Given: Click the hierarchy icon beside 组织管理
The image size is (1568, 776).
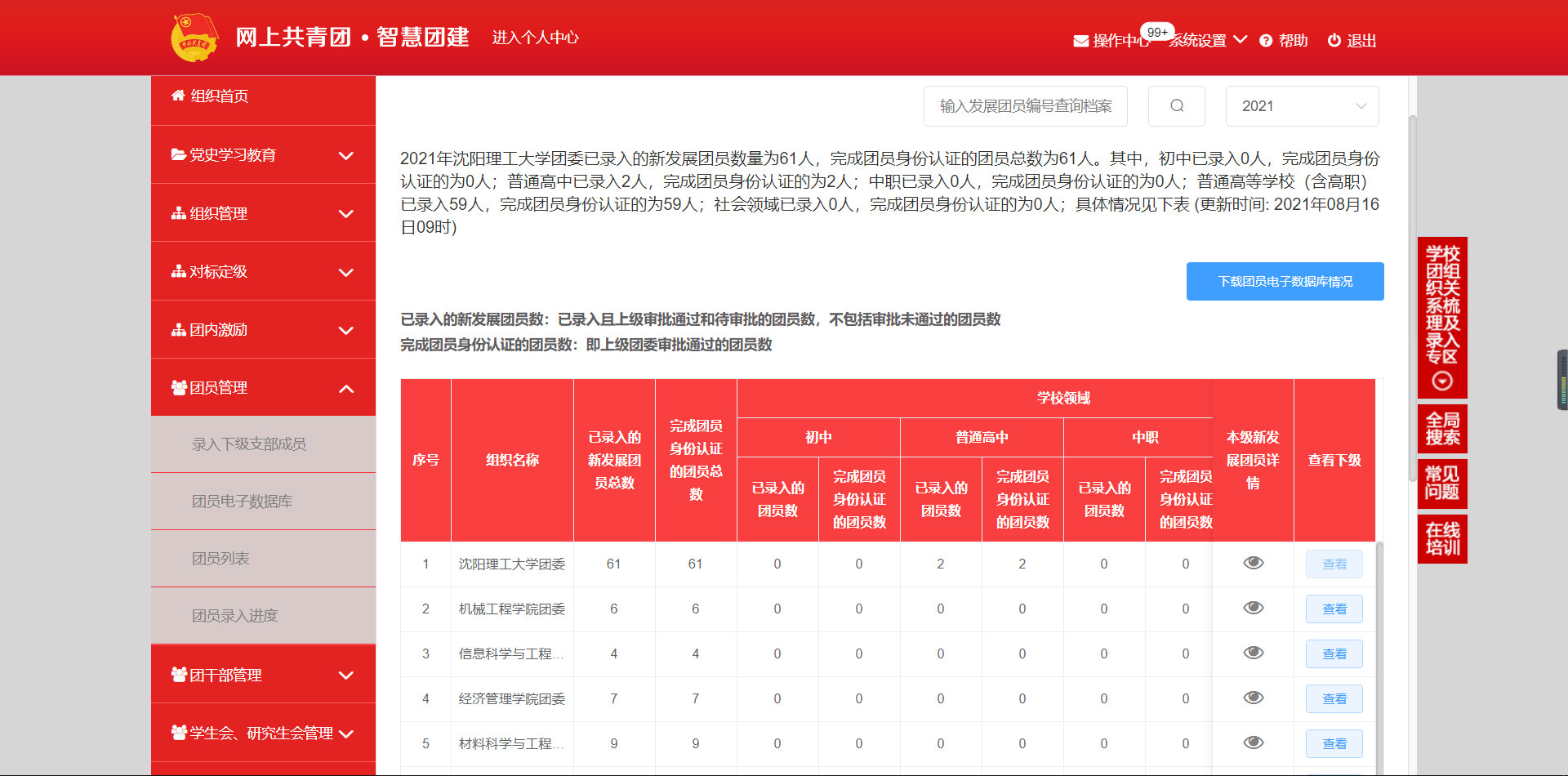Looking at the screenshot, I should tap(178, 213).
